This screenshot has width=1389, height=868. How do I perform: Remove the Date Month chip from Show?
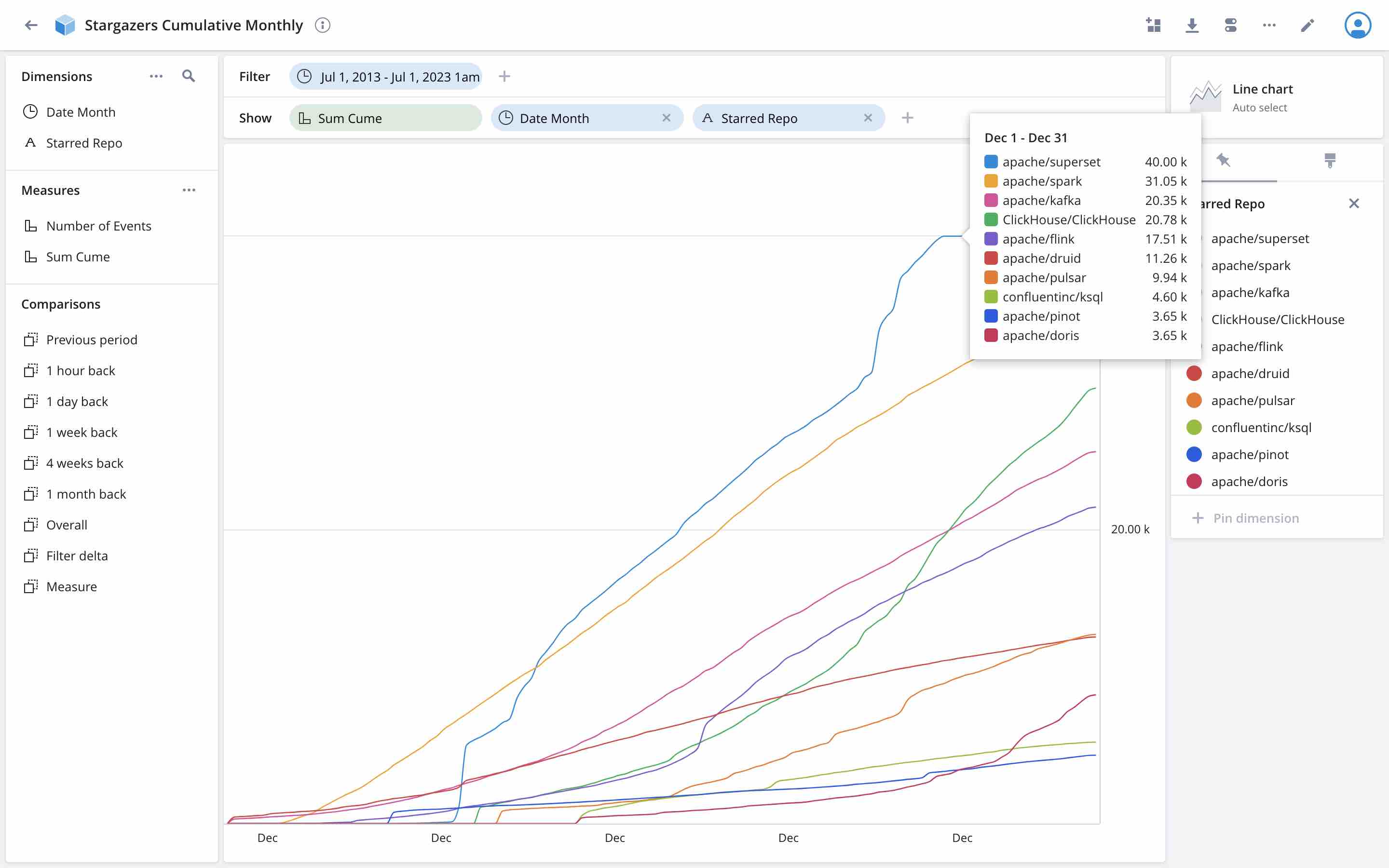(x=667, y=118)
